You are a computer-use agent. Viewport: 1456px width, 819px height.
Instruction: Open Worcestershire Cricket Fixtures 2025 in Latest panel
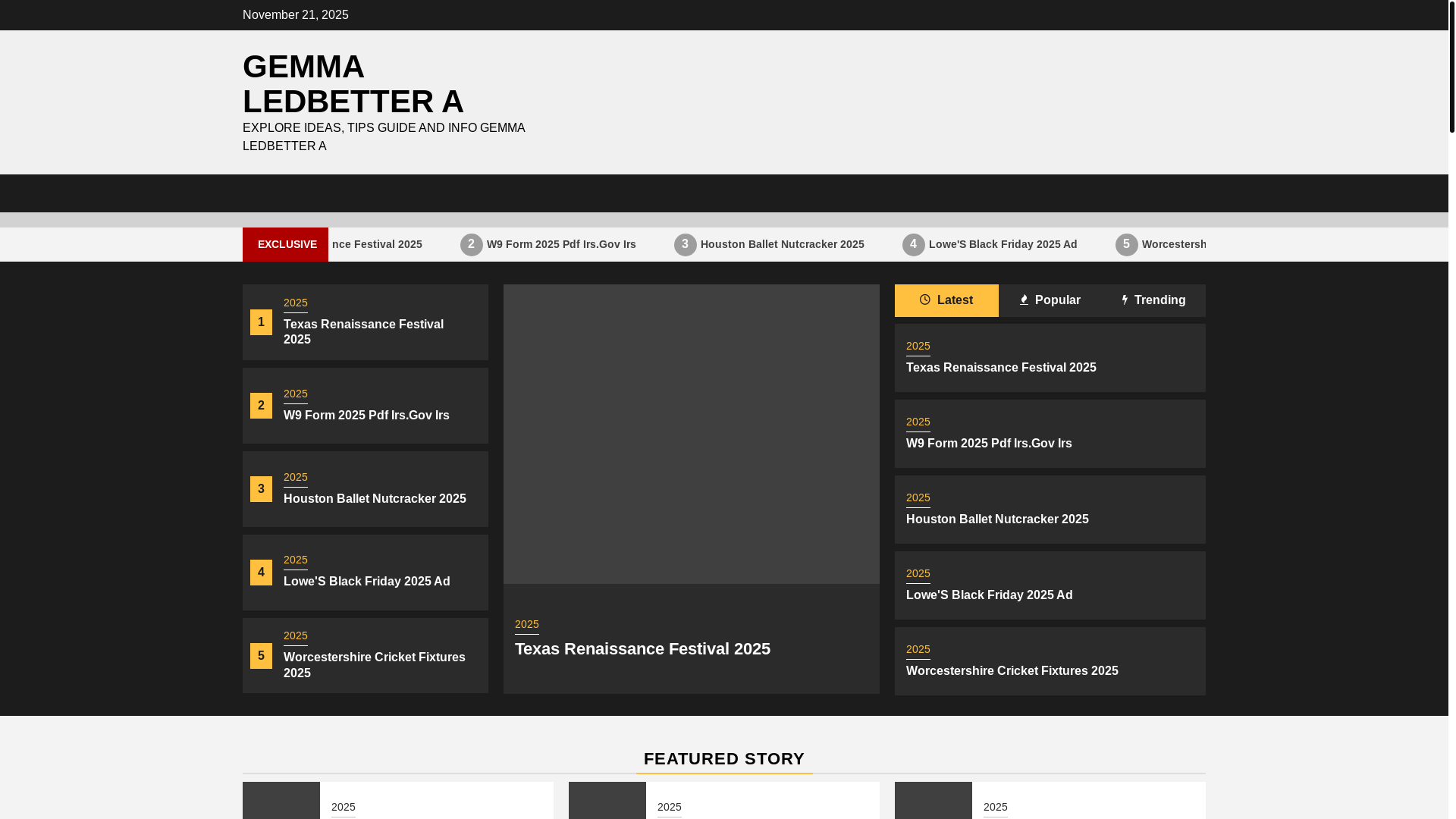[1012, 671]
